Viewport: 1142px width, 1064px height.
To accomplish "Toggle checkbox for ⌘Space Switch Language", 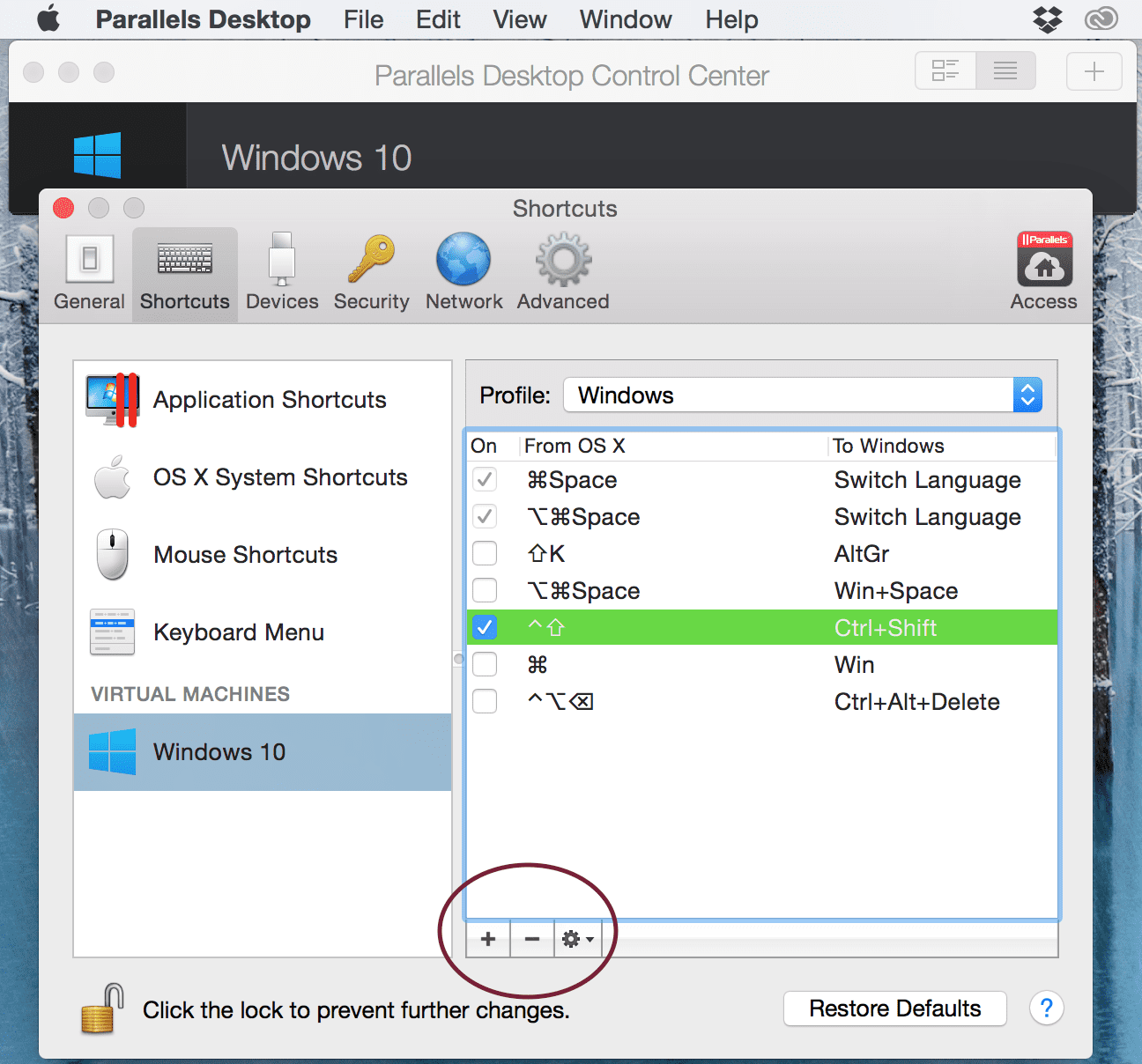I will [x=485, y=480].
